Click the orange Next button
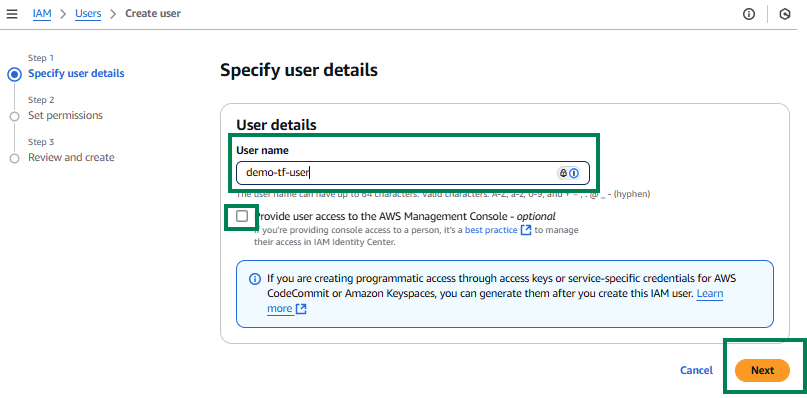Viewport: 807px width, 398px height. pyautogui.click(x=762, y=370)
